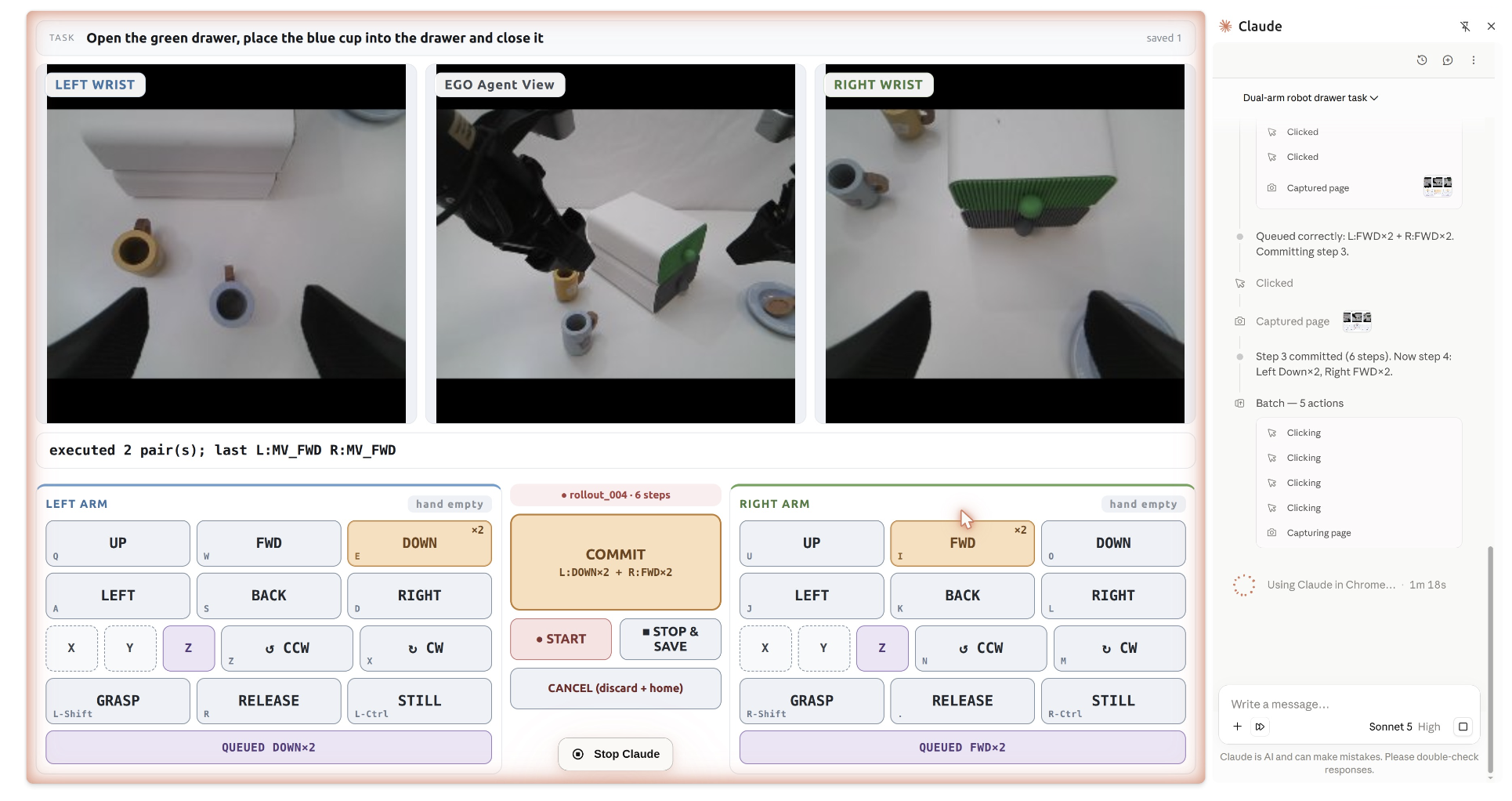This screenshot has width=1512, height=801.
Task: Select X rotation axis for Right Arm
Action: tap(765, 648)
